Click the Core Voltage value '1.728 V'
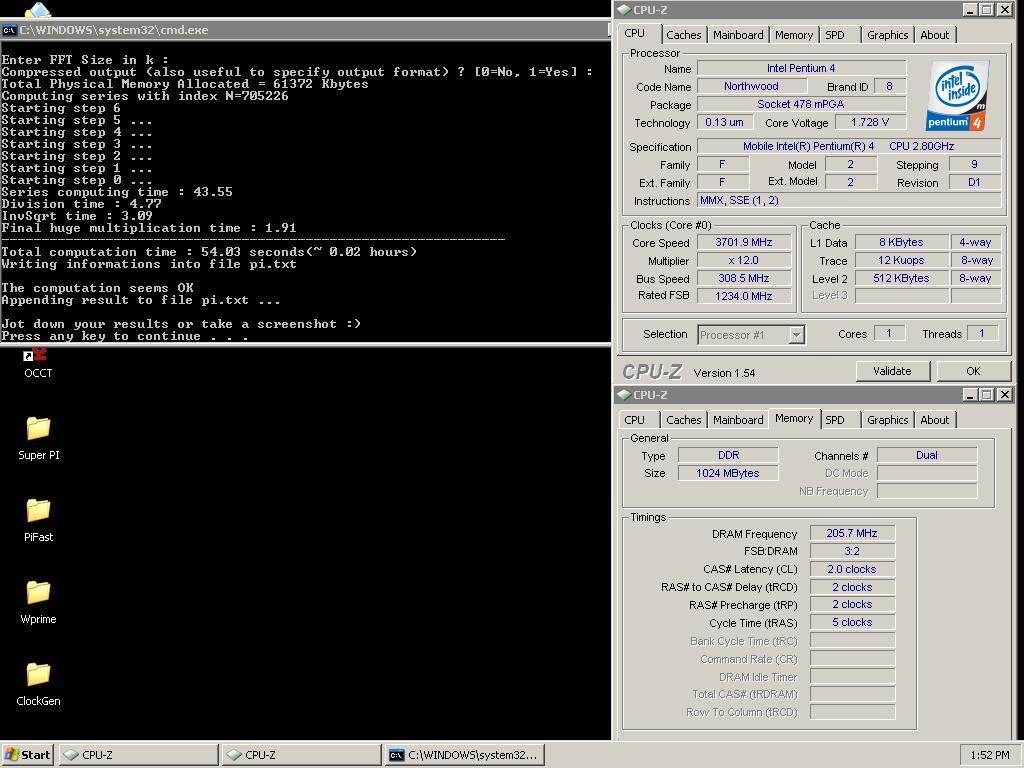Image resolution: width=1024 pixels, height=768 pixels. point(870,122)
